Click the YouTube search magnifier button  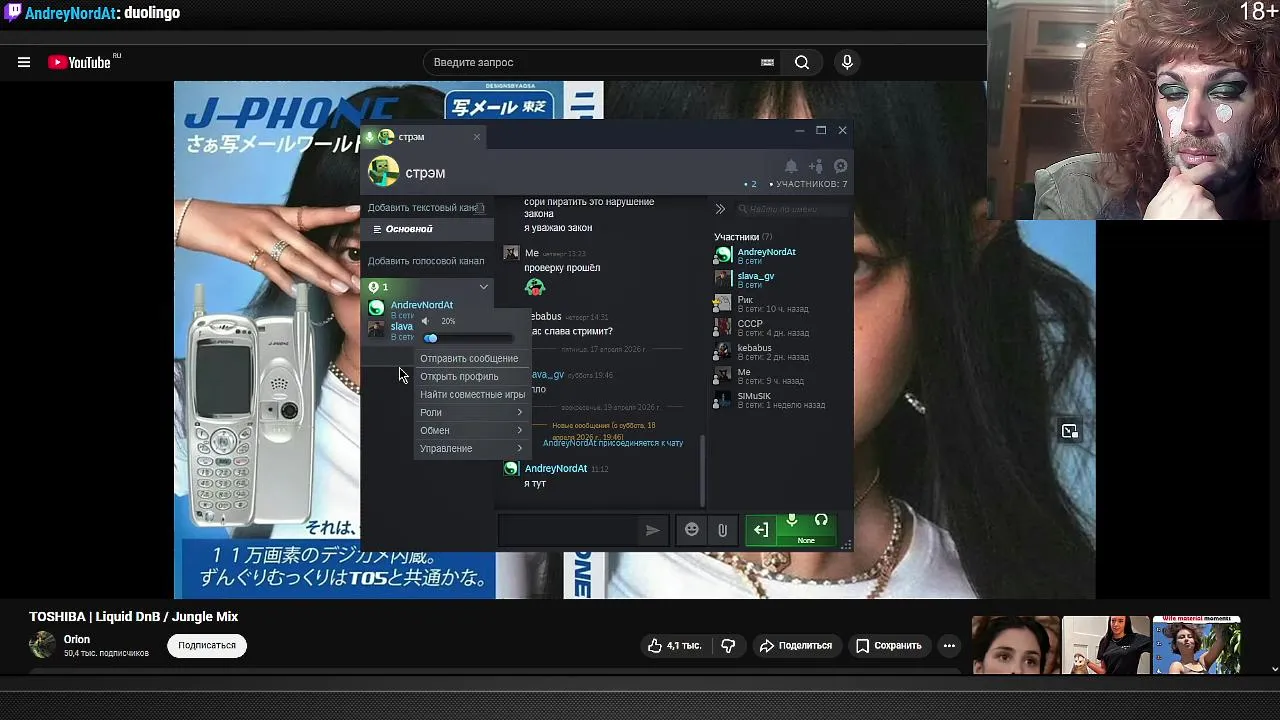[802, 62]
